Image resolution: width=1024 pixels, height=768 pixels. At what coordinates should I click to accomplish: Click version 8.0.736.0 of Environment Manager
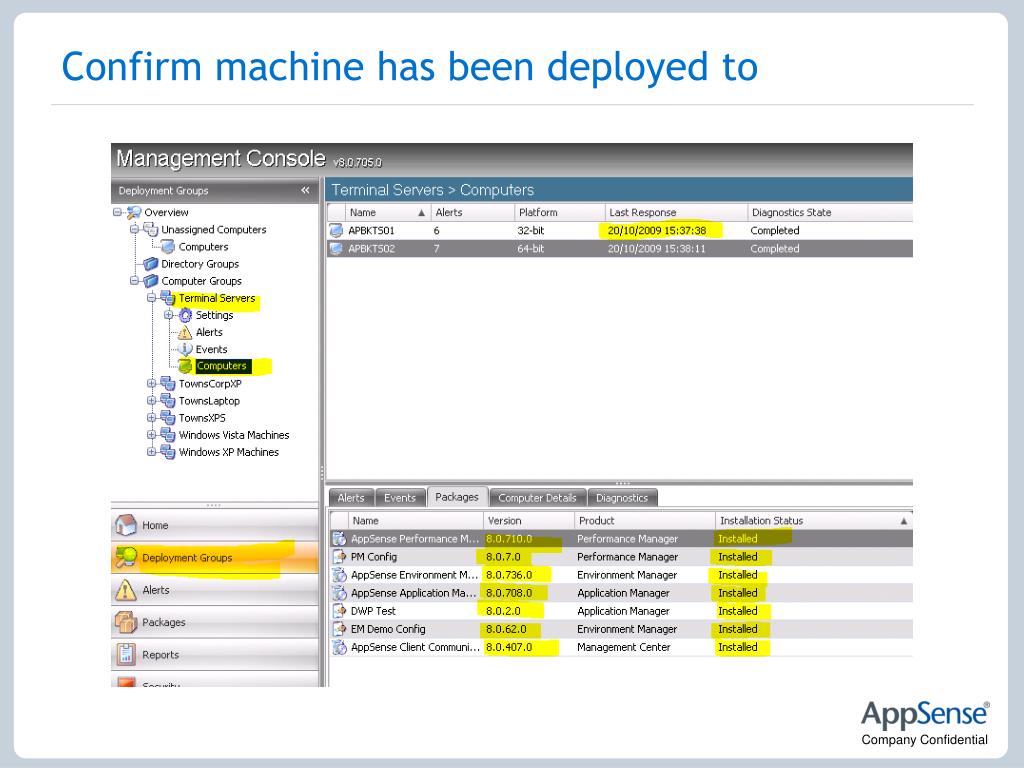click(509, 575)
